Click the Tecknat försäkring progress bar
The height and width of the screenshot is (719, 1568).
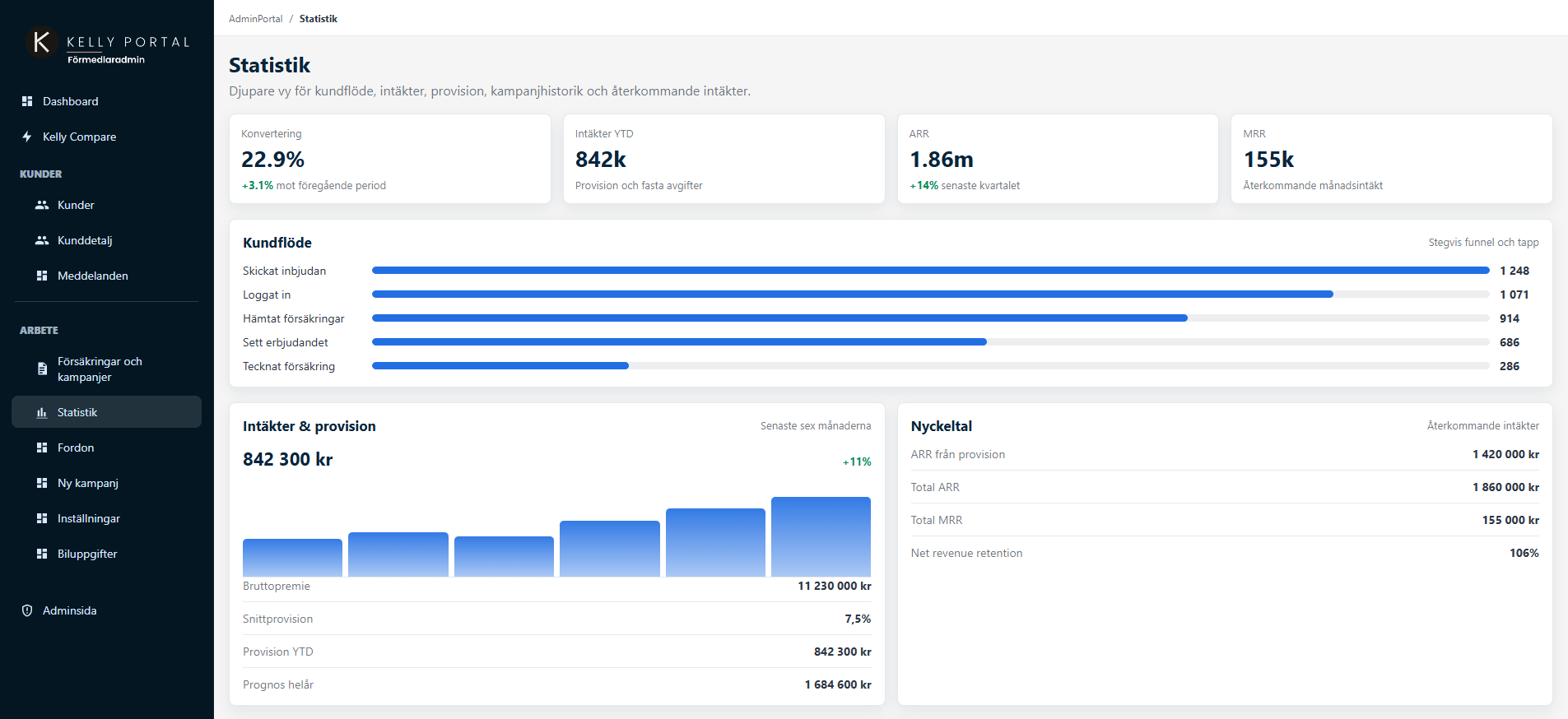[500, 366]
